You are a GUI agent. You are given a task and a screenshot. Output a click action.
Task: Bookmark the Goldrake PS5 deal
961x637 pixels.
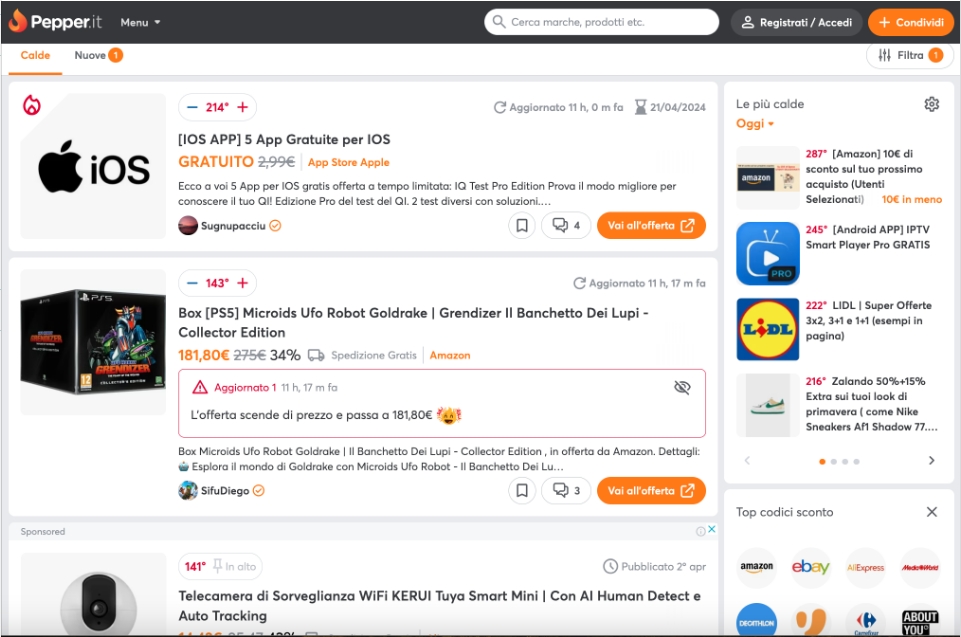[x=522, y=490]
